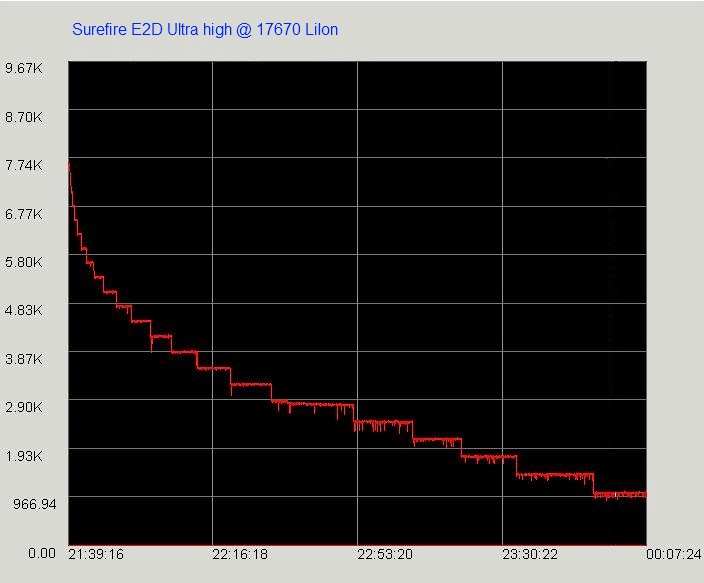
Task: Click the 5.80K y-axis label
Action: tap(24, 262)
